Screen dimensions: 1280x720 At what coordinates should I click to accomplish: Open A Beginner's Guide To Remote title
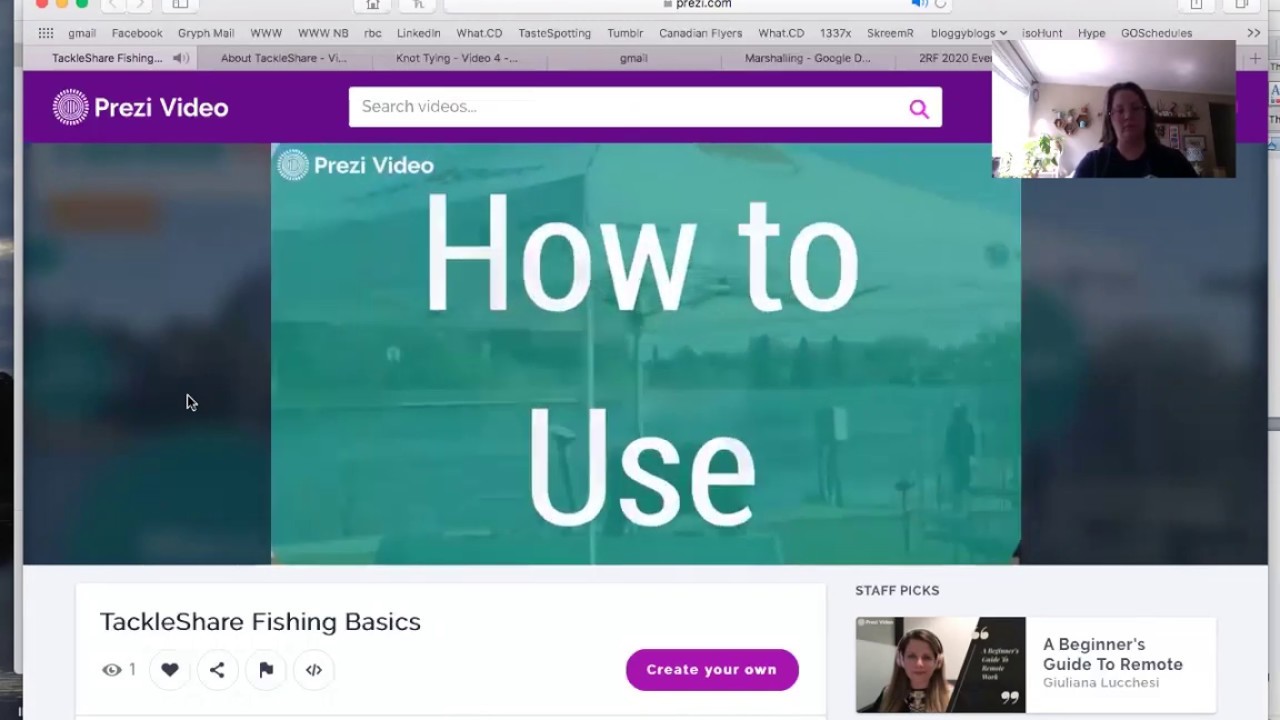[x=1113, y=654]
